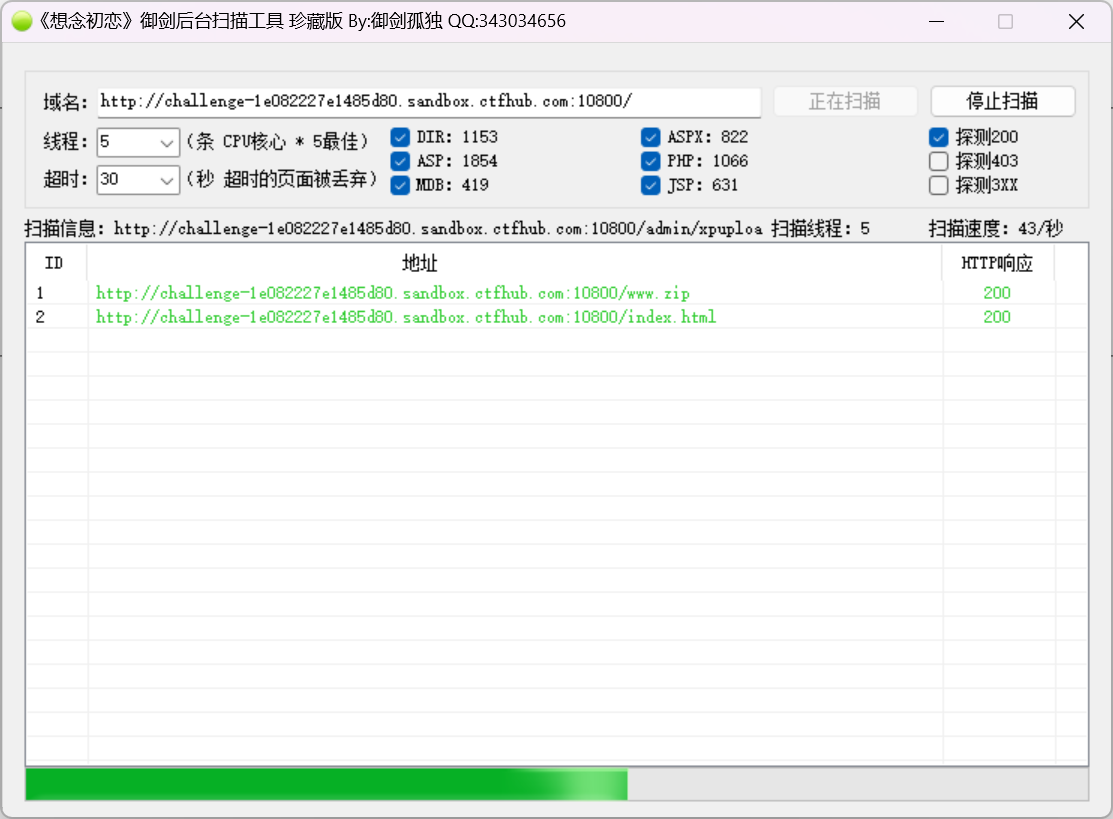1113x819 pixels.
Task: Disable the MDB: 419 checkbox
Action: pyautogui.click(x=400, y=185)
